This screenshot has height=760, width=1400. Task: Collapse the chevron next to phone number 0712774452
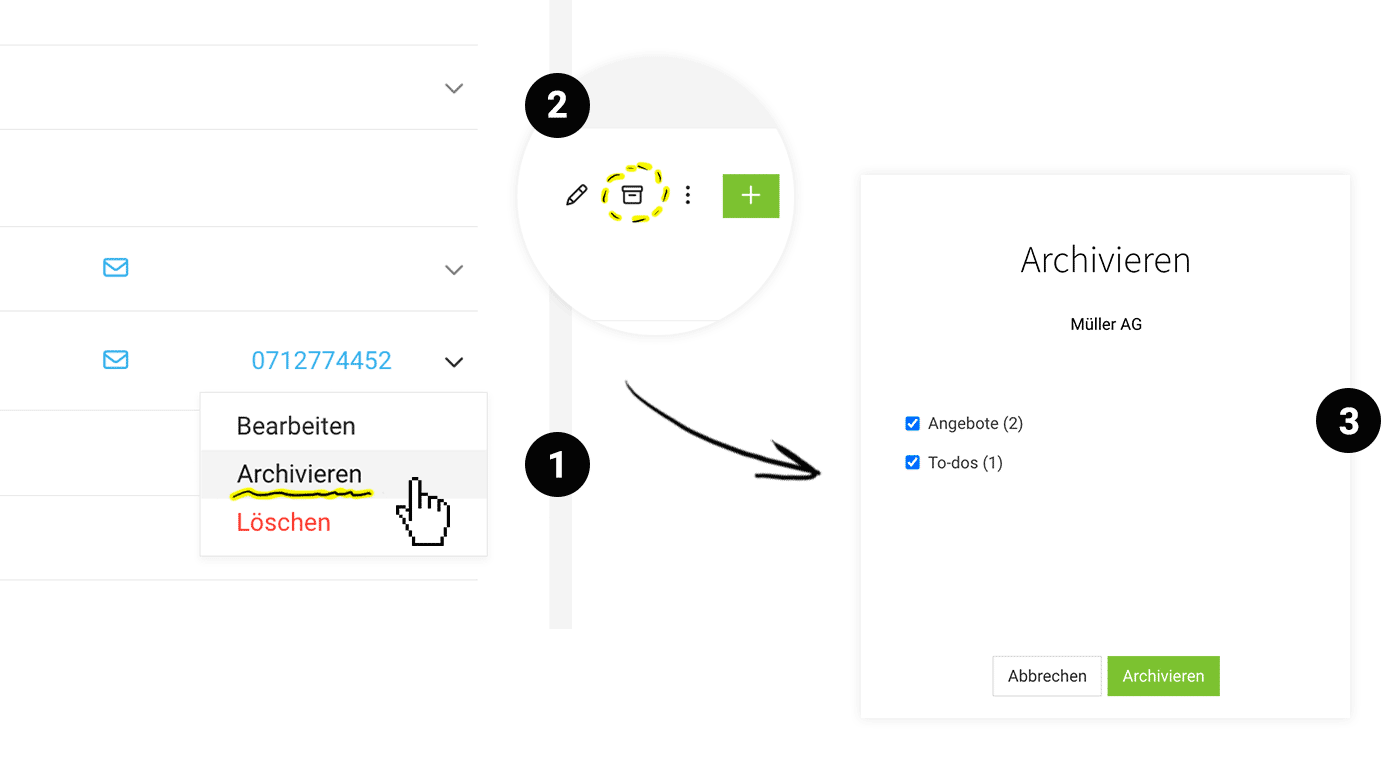(454, 361)
